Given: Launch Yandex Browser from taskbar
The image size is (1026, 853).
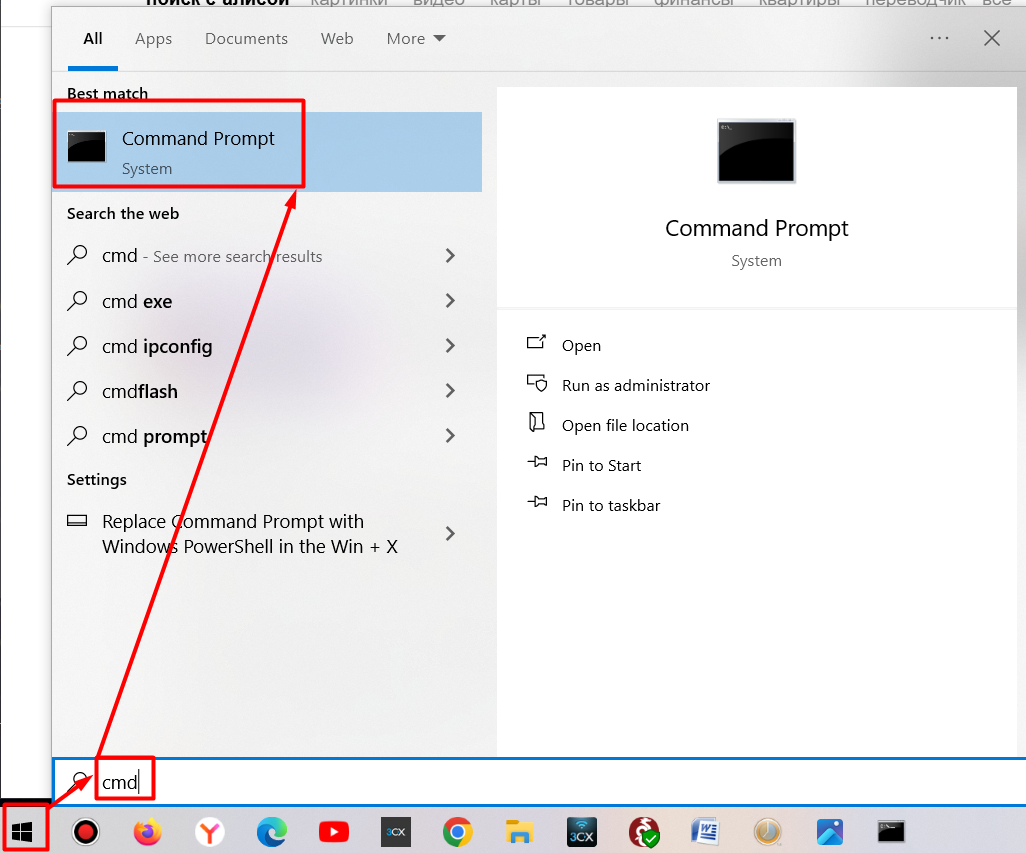Looking at the screenshot, I should click(210, 831).
